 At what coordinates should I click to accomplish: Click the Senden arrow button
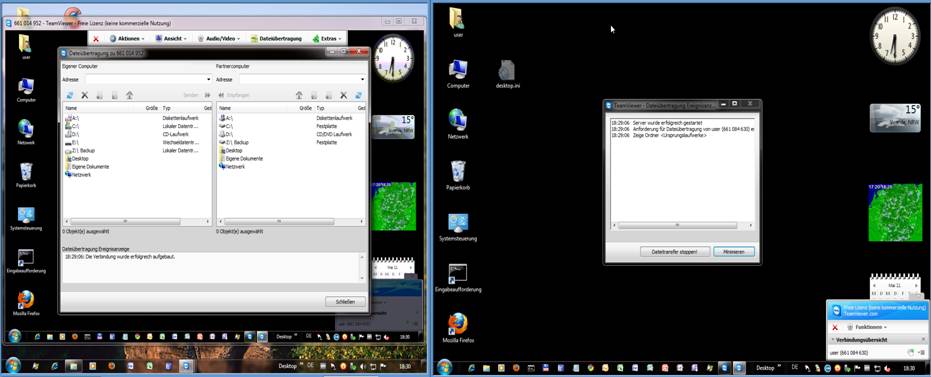coord(207,95)
